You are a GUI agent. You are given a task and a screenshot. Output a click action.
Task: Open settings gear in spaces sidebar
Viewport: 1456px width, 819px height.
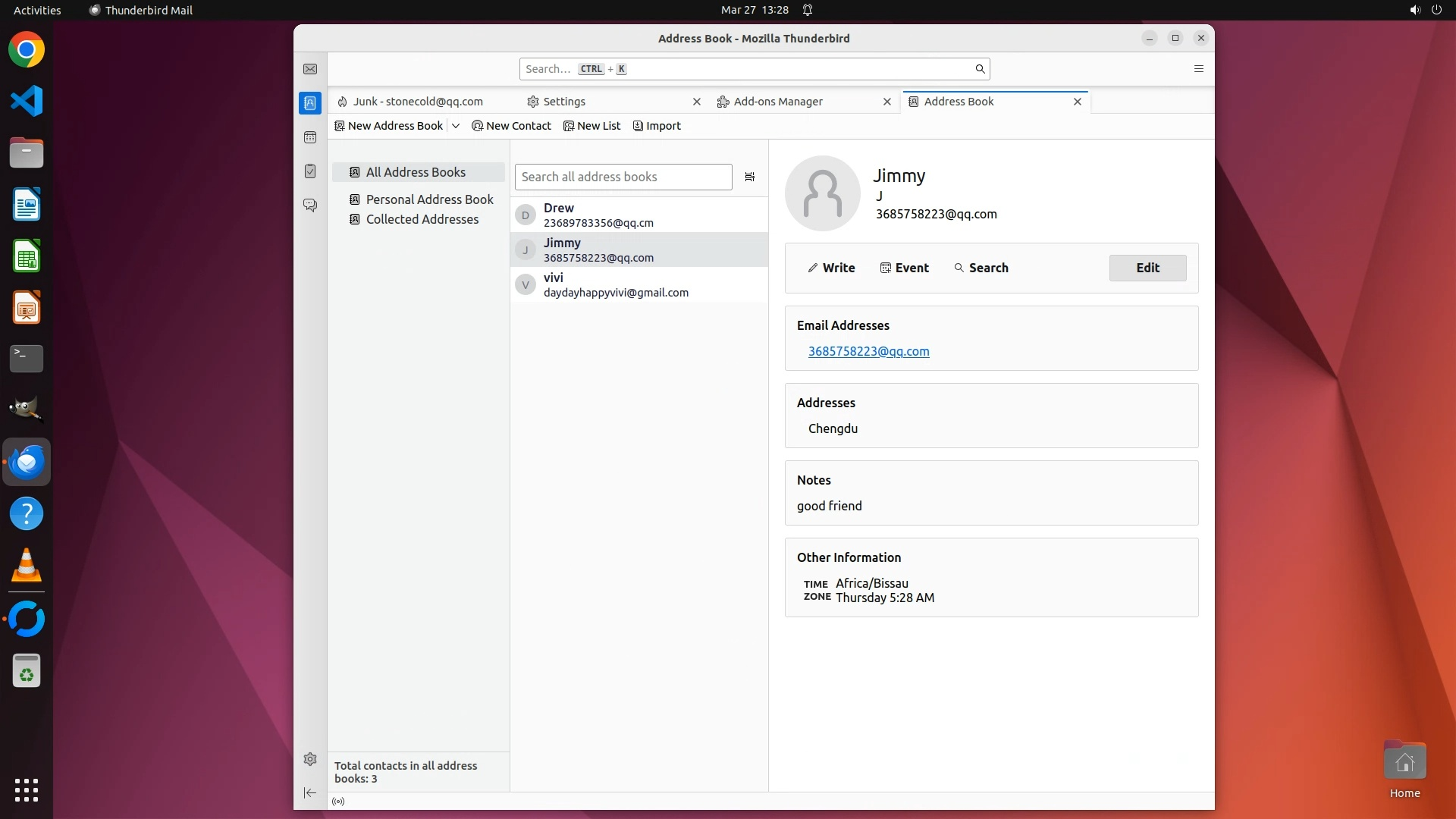pos(310,759)
